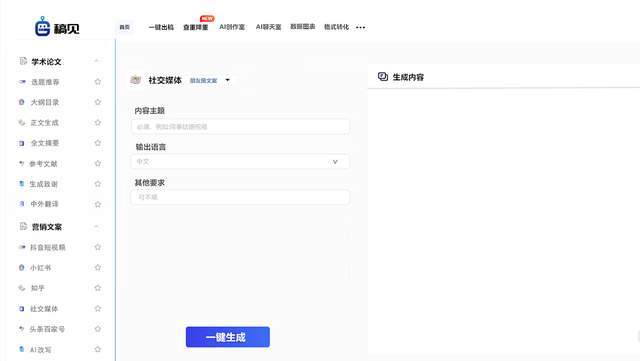The width and height of the screenshot is (640, 361).
Task: Click the 知乎 item icon
Action: coord(22,288)
